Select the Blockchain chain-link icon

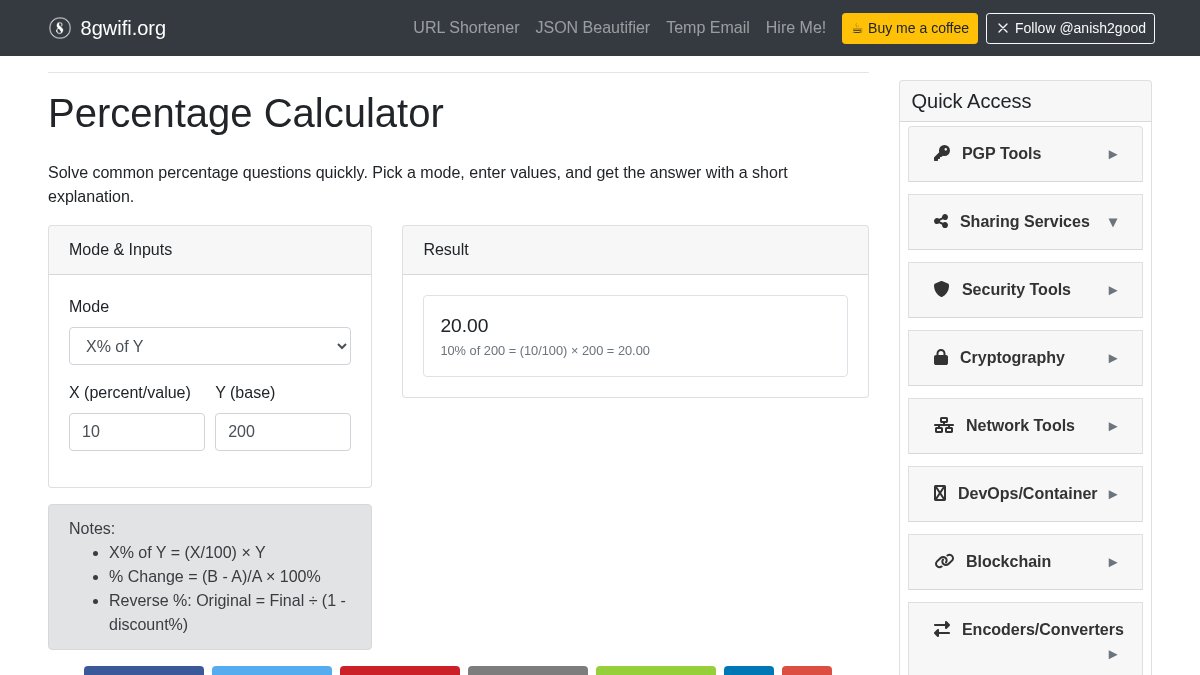[x=944, y=561]
